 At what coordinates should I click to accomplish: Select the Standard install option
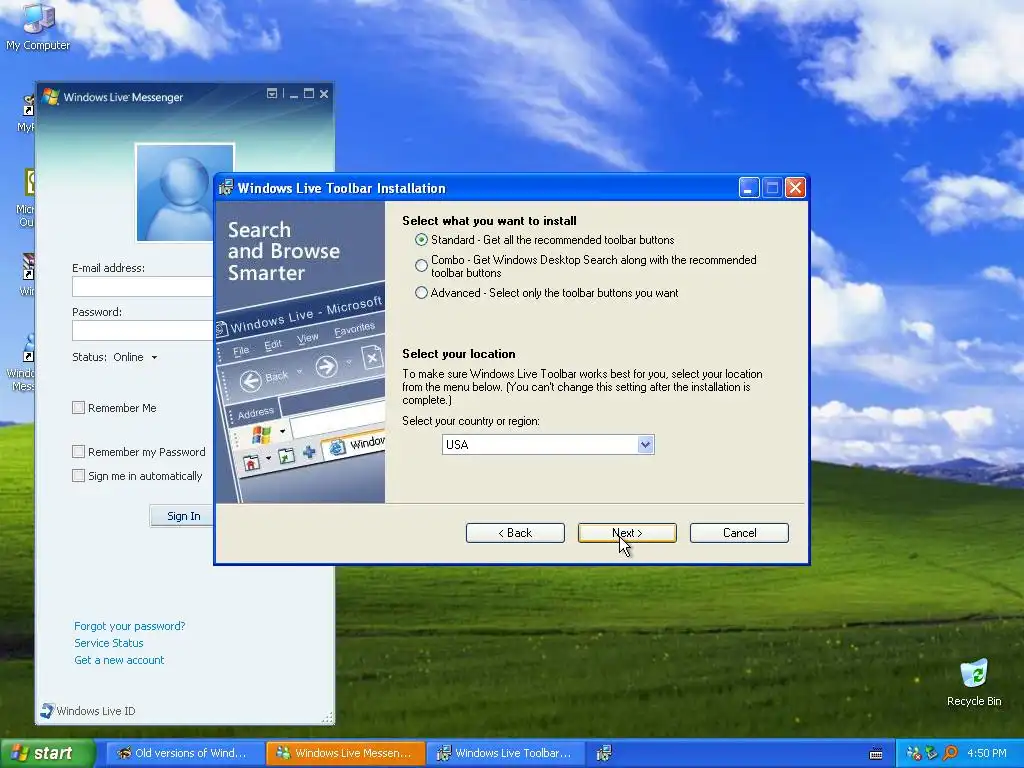(421, 240)
